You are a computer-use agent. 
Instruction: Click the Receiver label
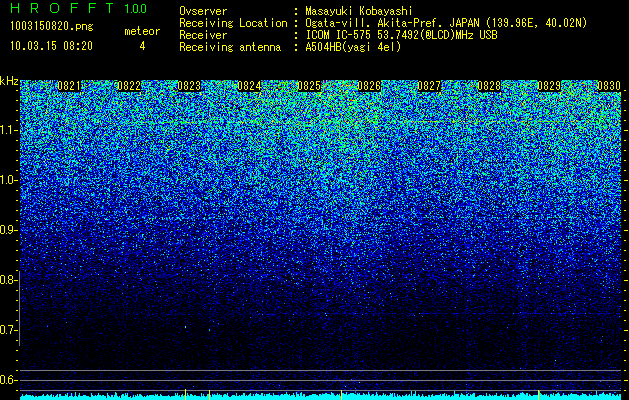point(203,35)
